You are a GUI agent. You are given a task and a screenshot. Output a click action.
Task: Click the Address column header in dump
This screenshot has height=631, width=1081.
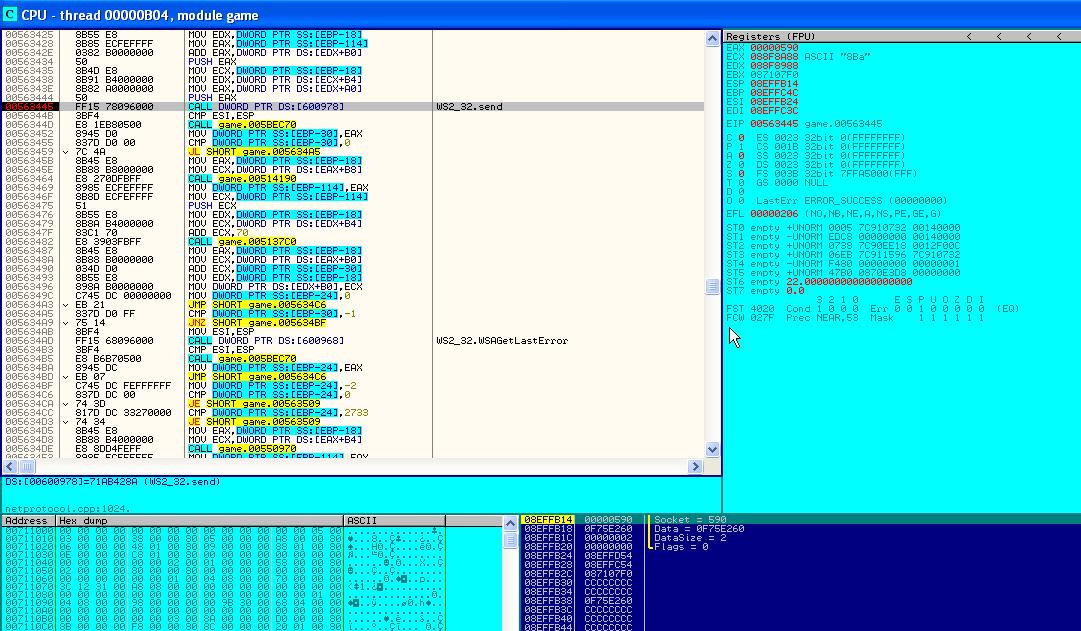pyautogui.click(x=27, y=521)
